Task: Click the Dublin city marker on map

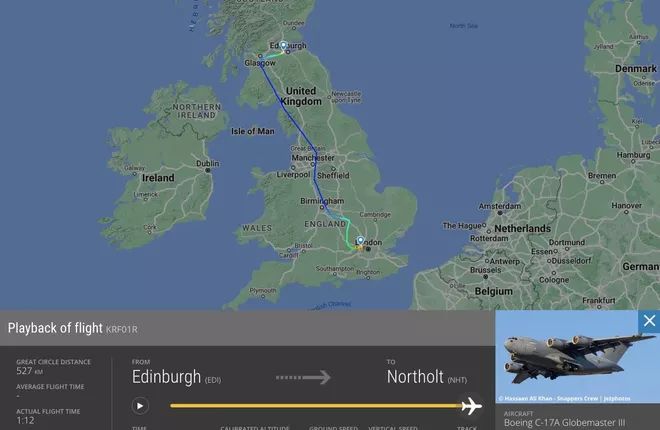Action: click(x=208, y=170)
